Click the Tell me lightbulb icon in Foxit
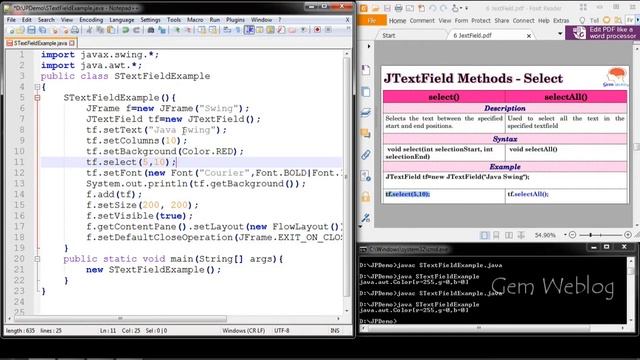The width and height of the screenshot is (640, 360). pyautogui.click(x=582, y=20)
